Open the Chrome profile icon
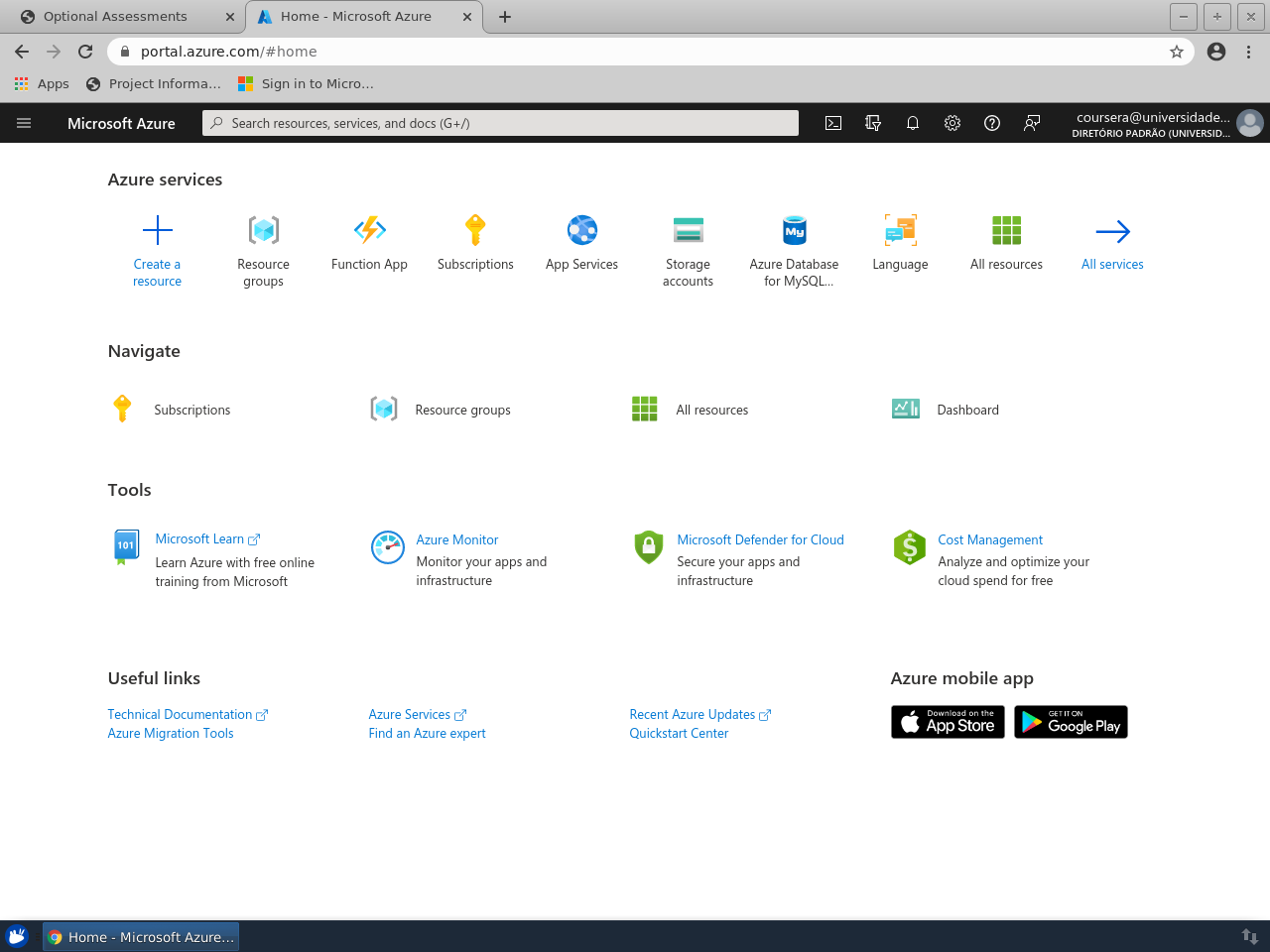 pos(1216,52)
